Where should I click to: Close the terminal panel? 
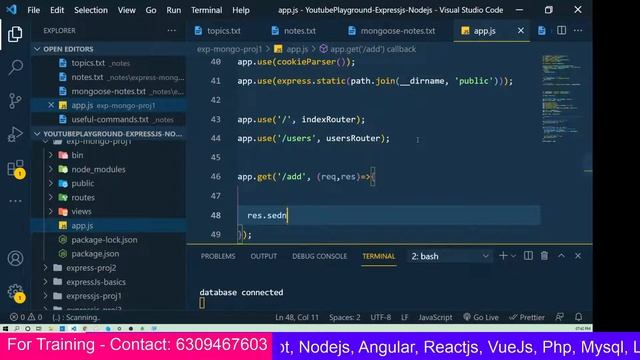point(578,256)
